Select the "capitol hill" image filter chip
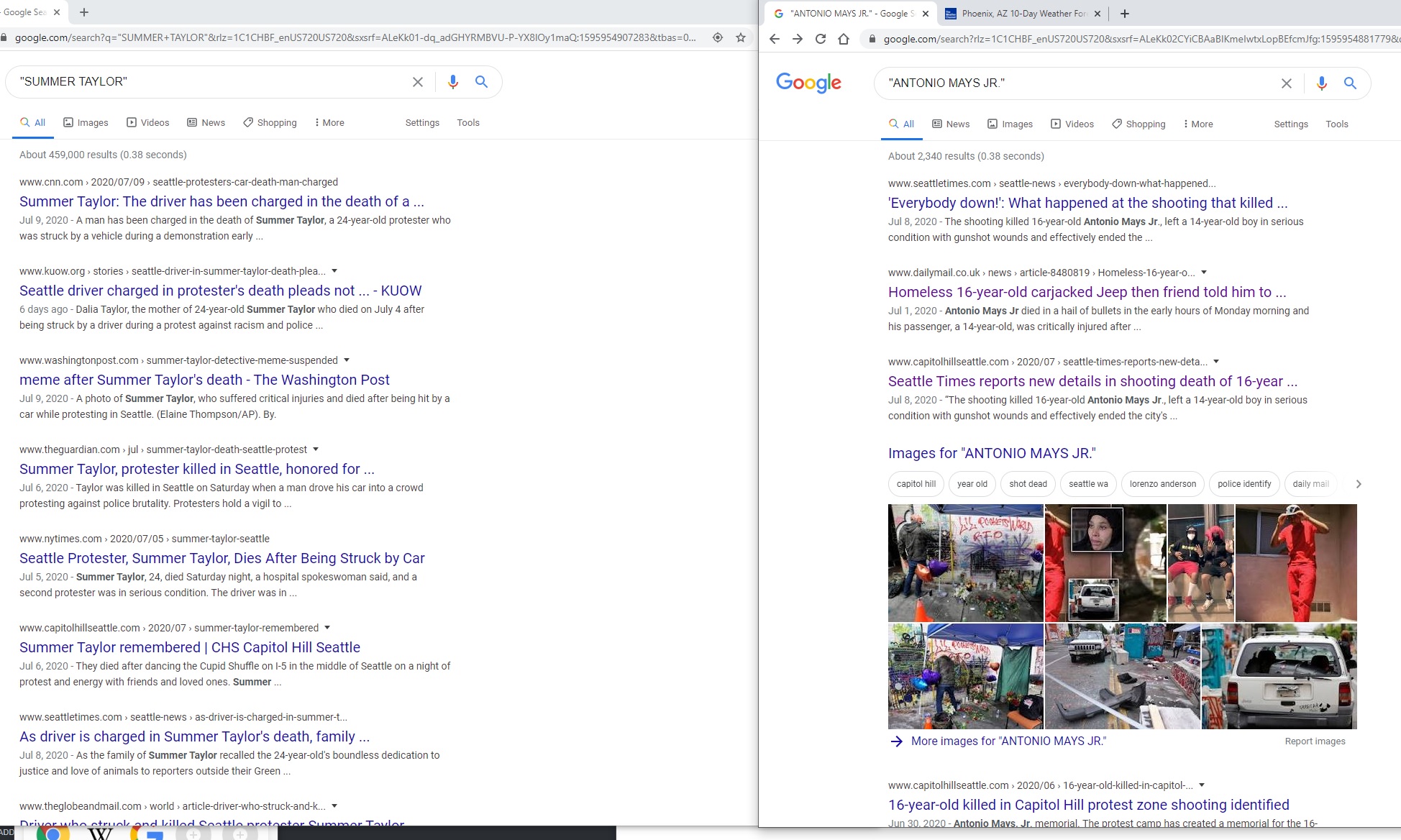The width and height of the screenshot is (1401, 840). (x=916, y=484)
